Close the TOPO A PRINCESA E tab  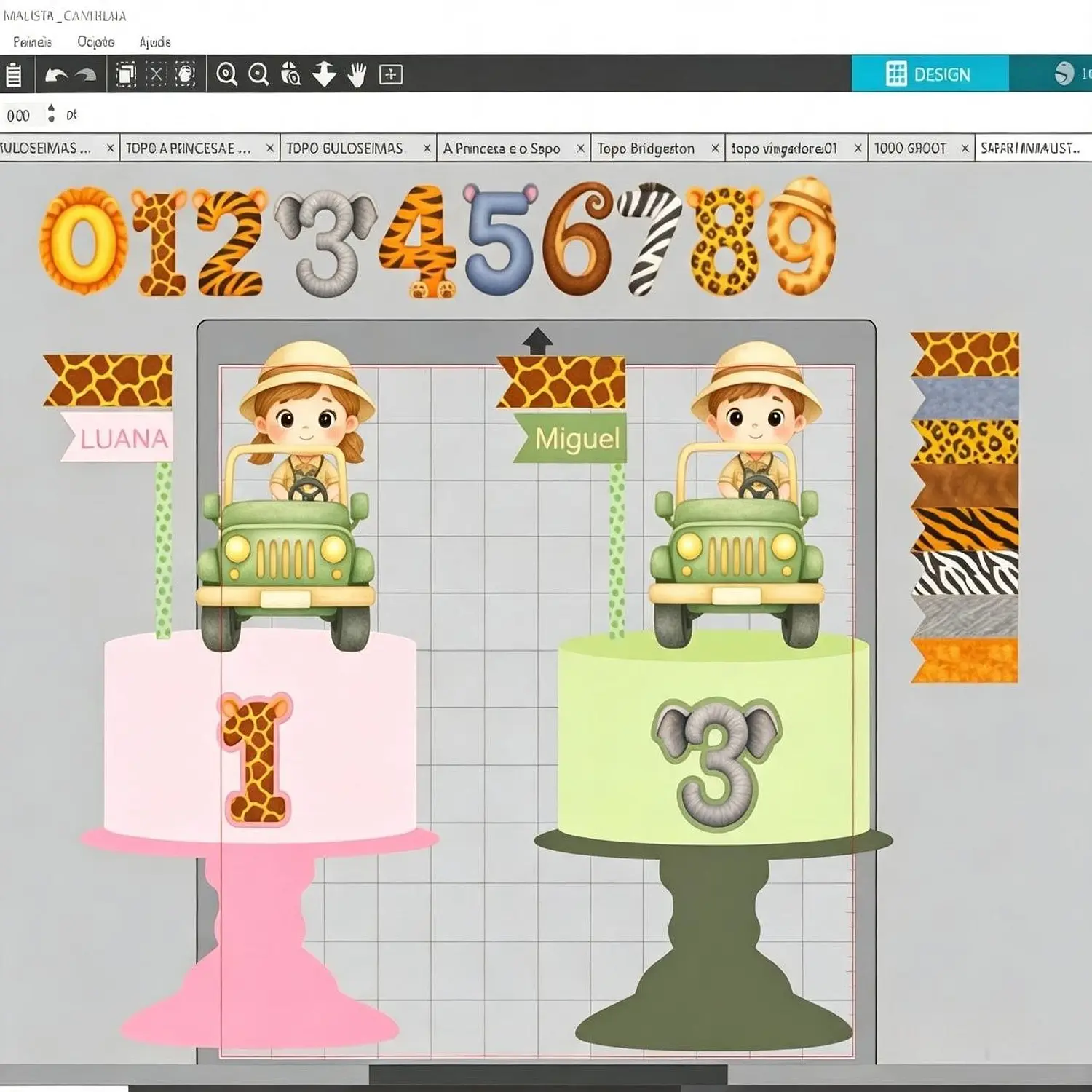[x=270, y=149]
